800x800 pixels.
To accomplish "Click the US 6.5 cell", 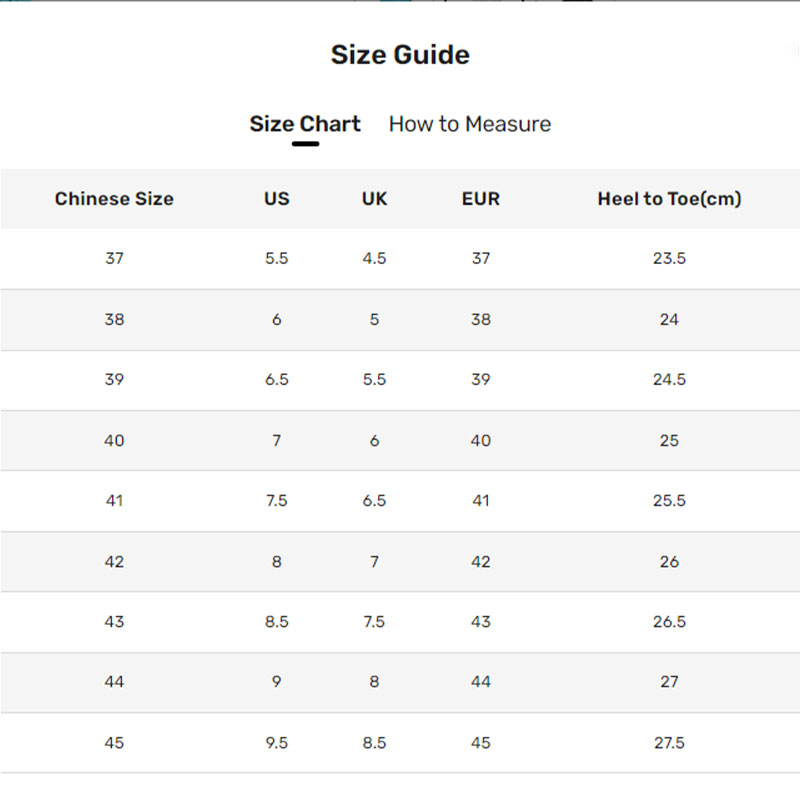I will pos(277,380).
